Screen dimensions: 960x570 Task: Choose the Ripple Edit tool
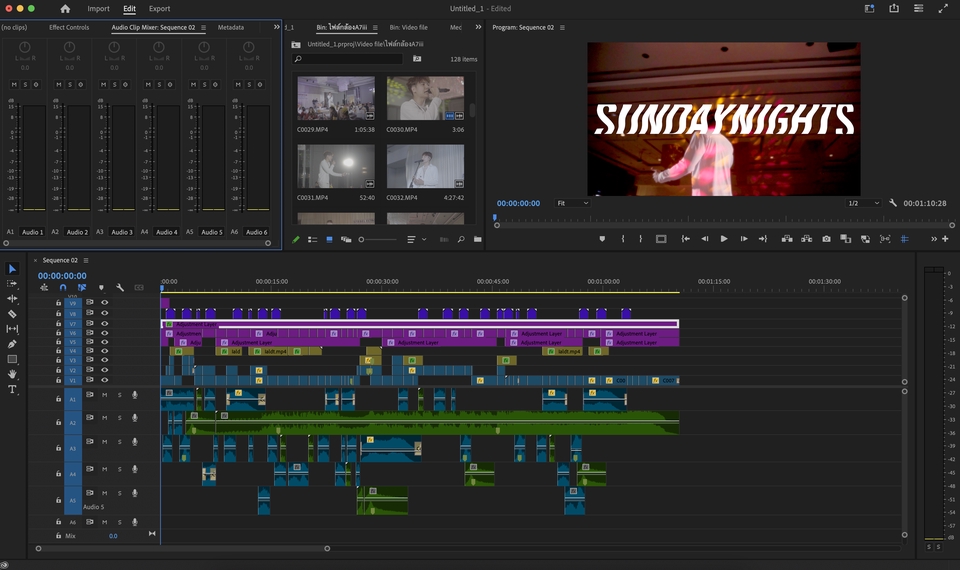pyautogui.click(x=12, y=299)
